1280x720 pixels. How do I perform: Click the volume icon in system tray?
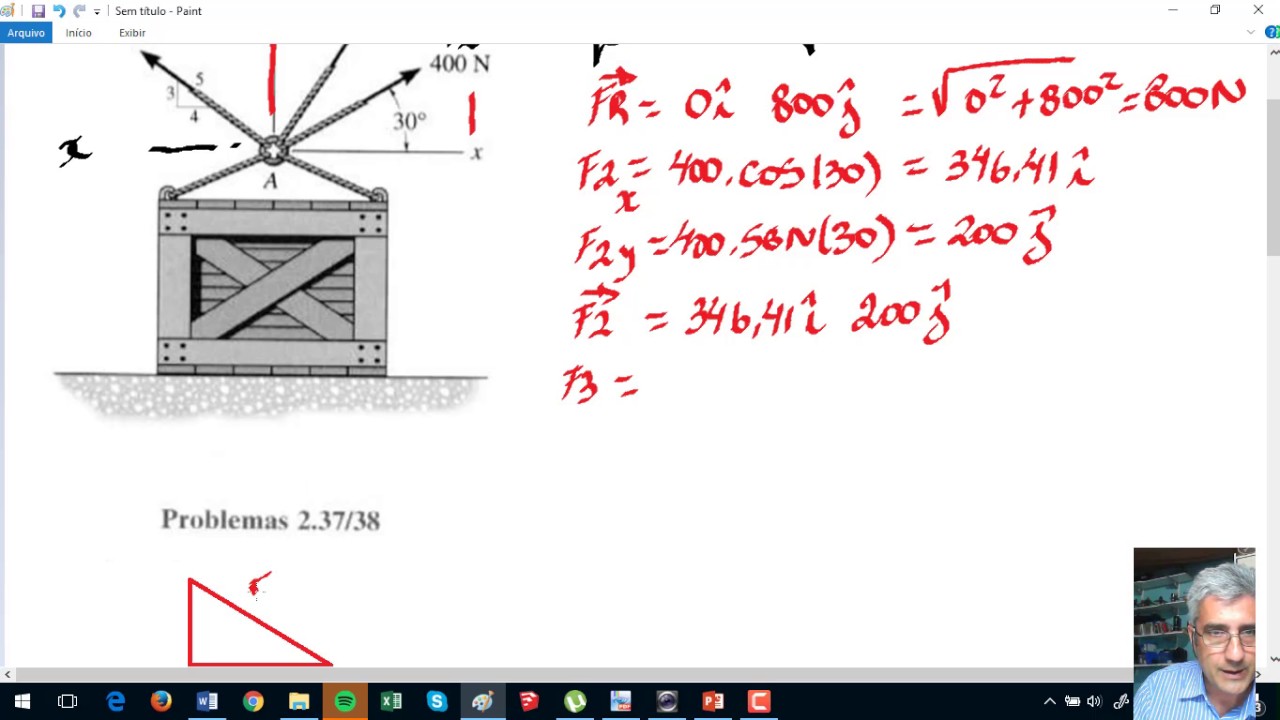pos(1095,701)
